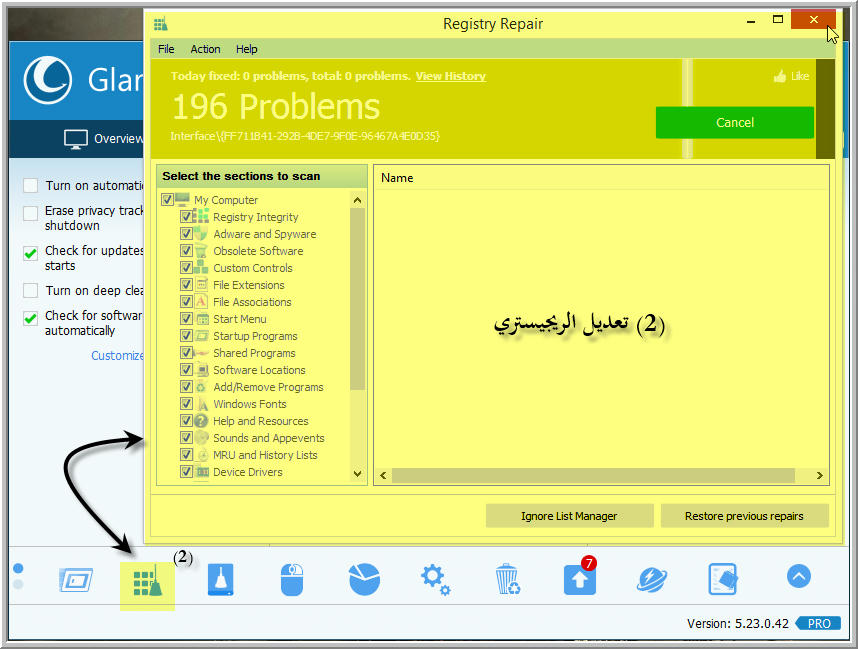
Task: Click Restore previous repairs button
Action: (744, 515)
